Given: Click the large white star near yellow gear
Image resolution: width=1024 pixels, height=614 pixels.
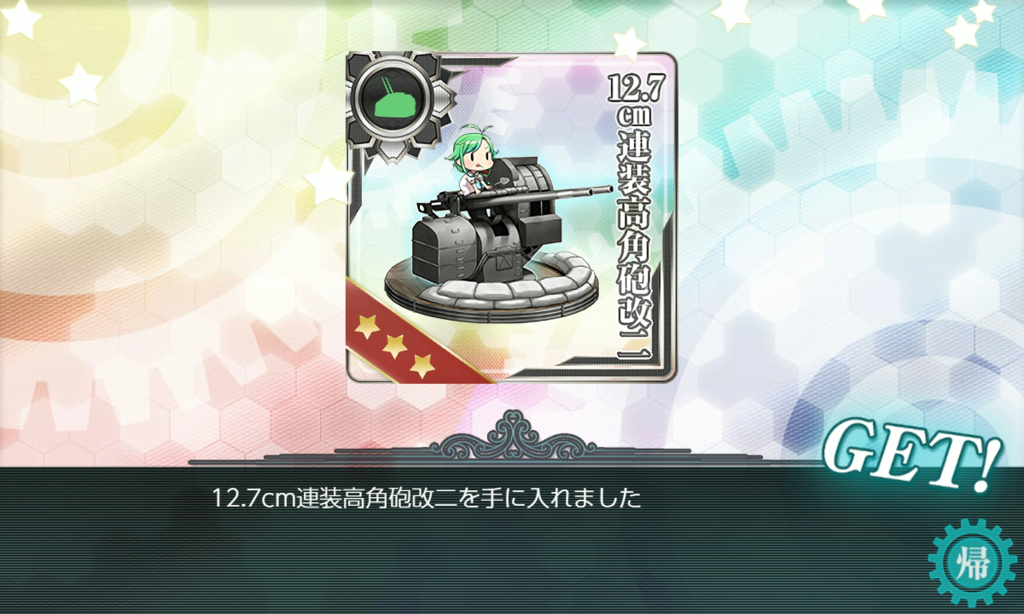Looking at the screenshot, I should pos(80,84).
